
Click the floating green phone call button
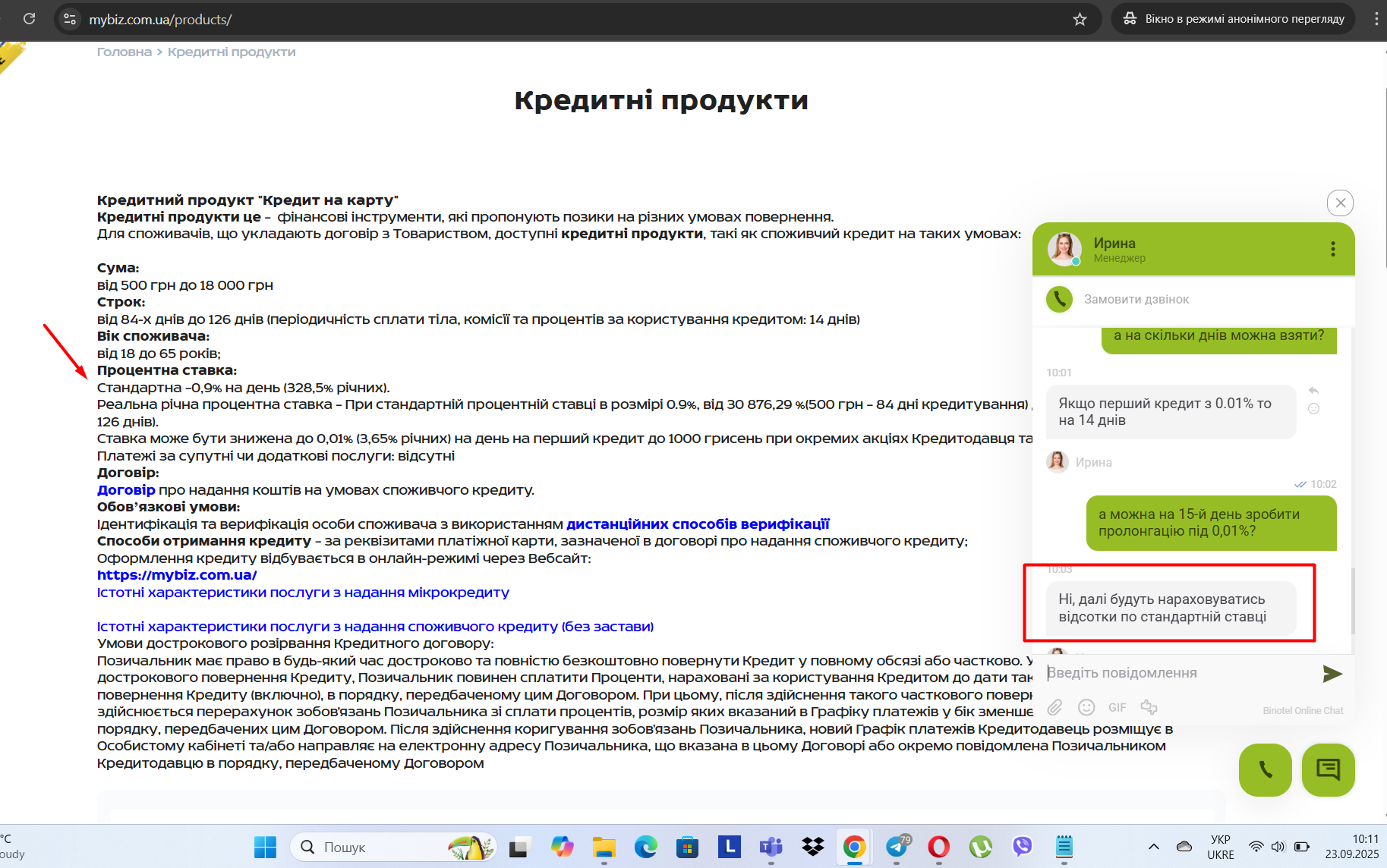[1266, 770]
